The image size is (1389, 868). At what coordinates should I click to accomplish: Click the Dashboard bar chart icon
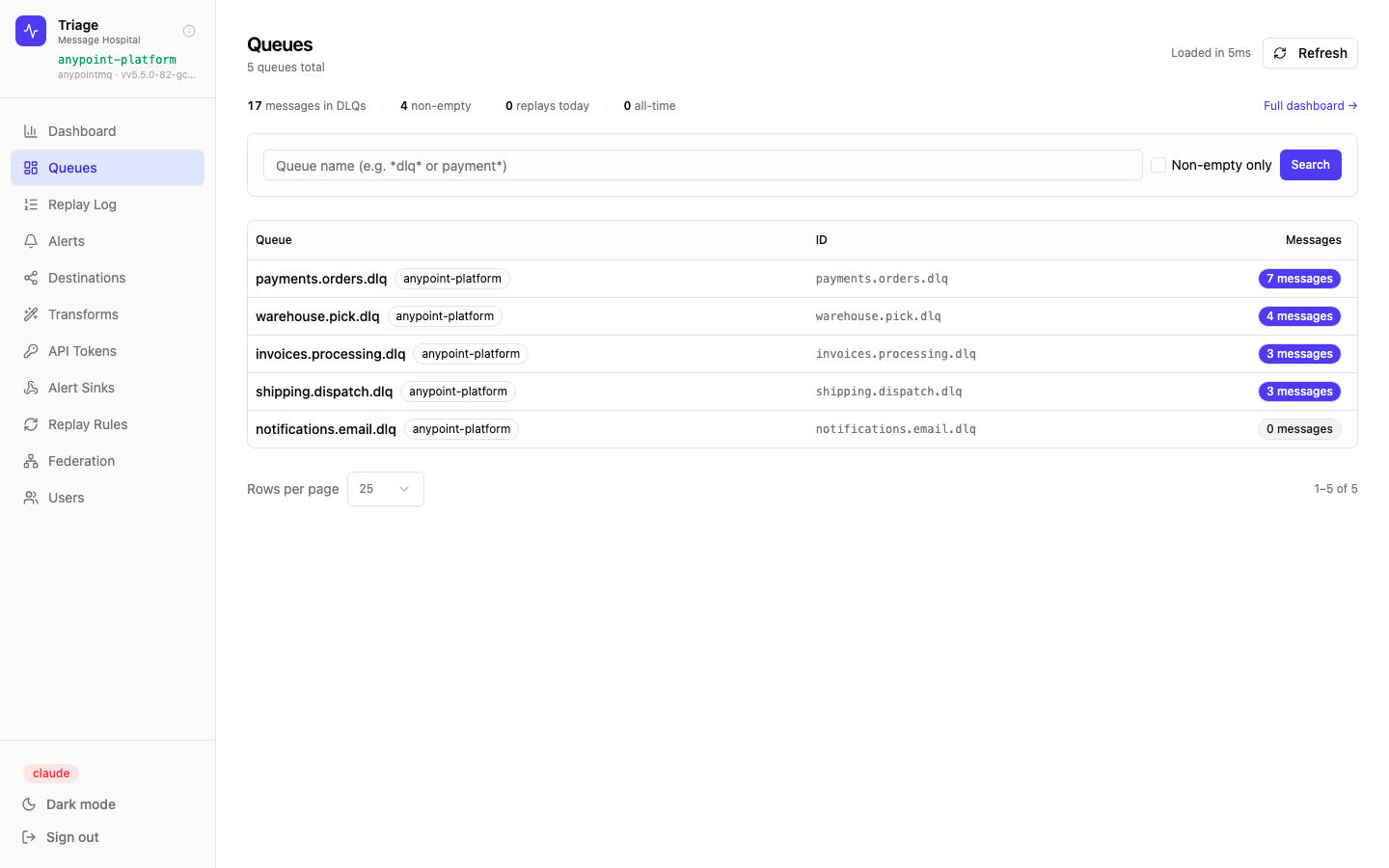(x=31, y=131)
